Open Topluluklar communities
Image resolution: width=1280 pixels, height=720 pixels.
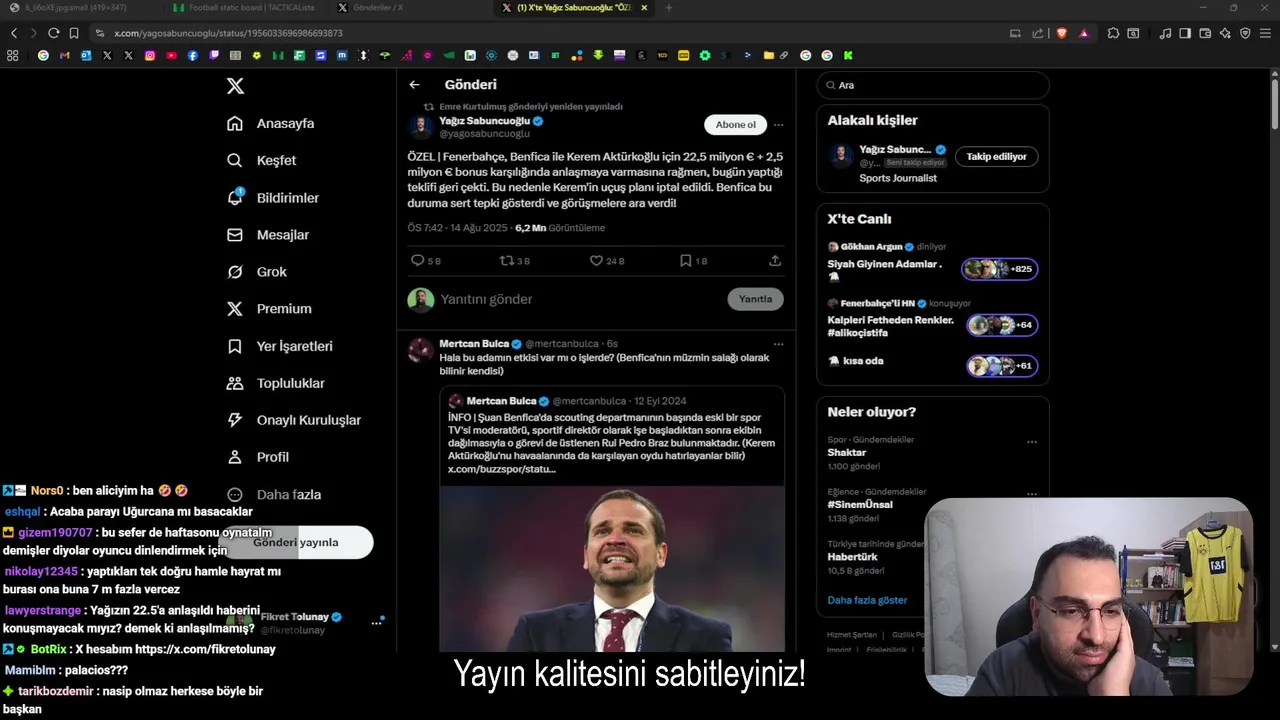pos(276,383)
